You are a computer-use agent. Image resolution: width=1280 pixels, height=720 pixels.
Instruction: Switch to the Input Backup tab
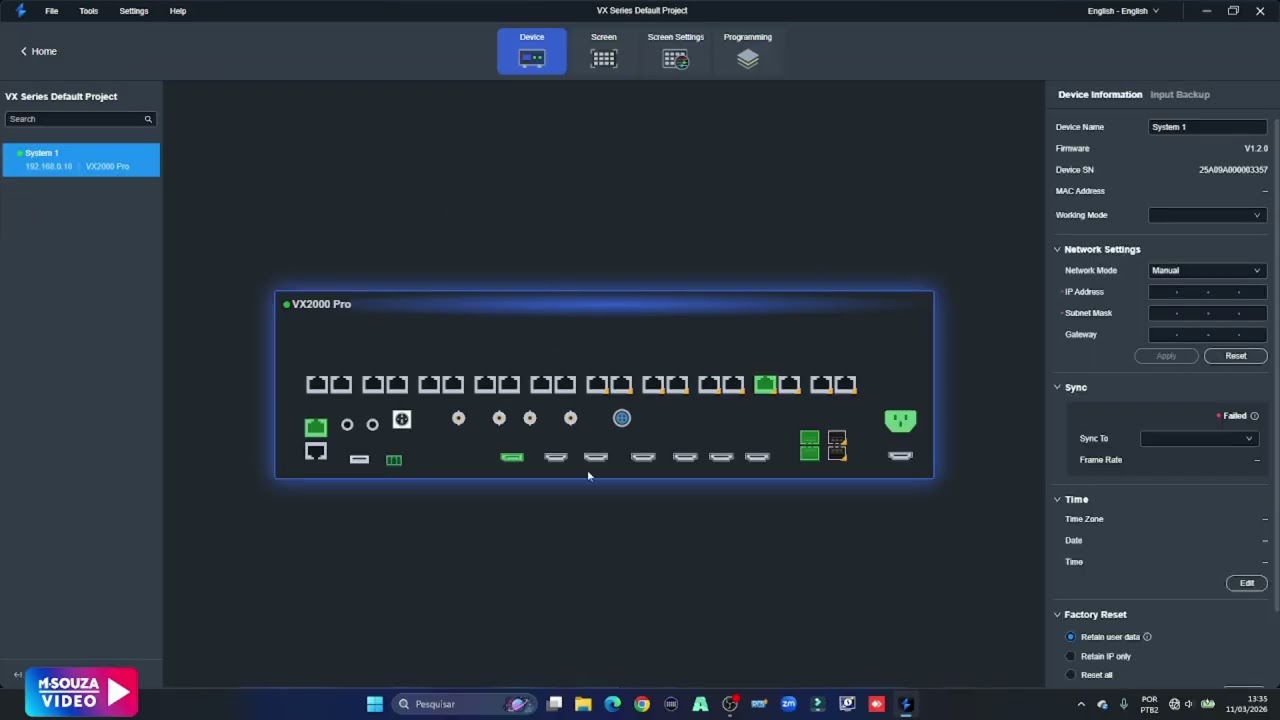(1180, 95)
